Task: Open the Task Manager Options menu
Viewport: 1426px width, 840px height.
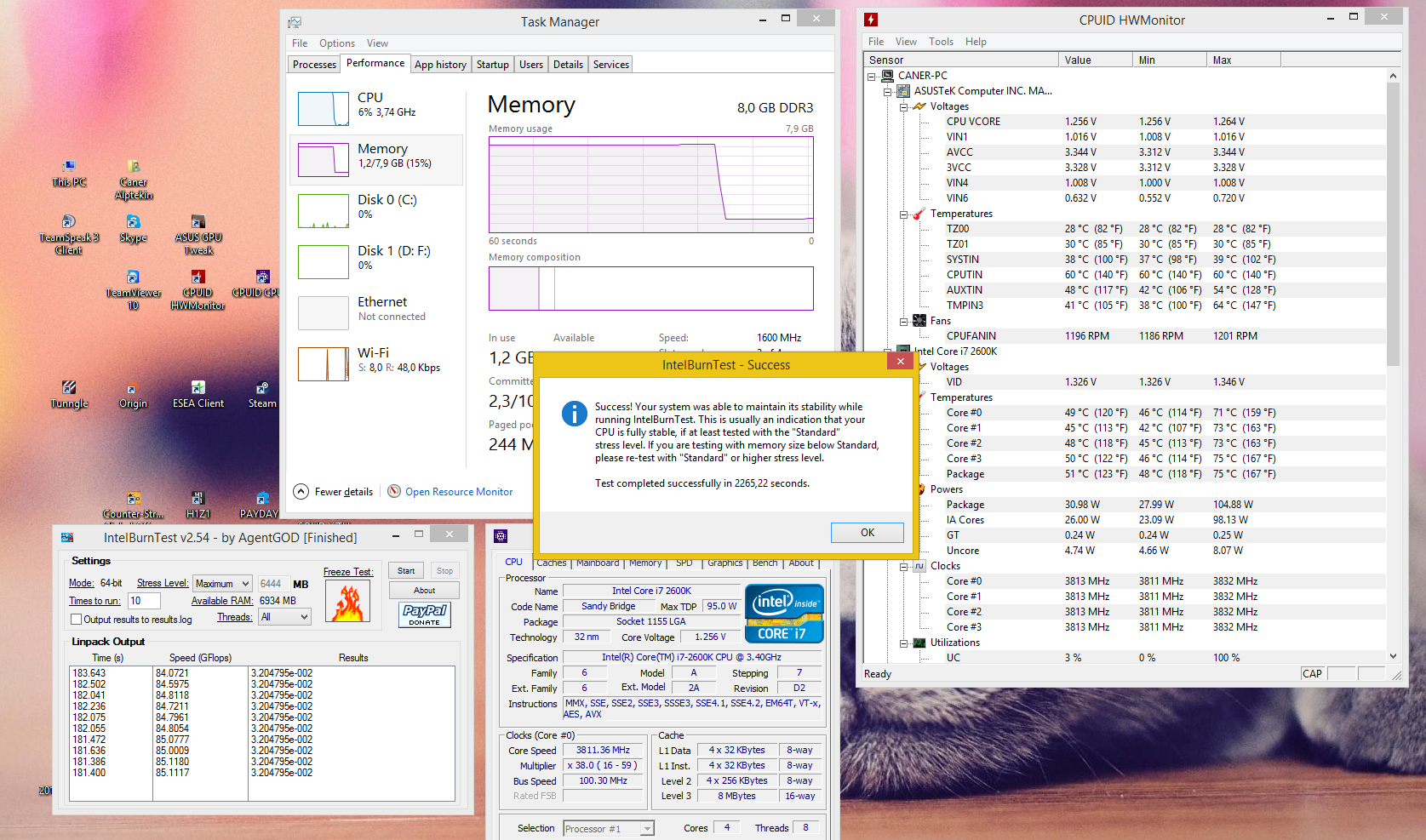Action: (337, 43)
